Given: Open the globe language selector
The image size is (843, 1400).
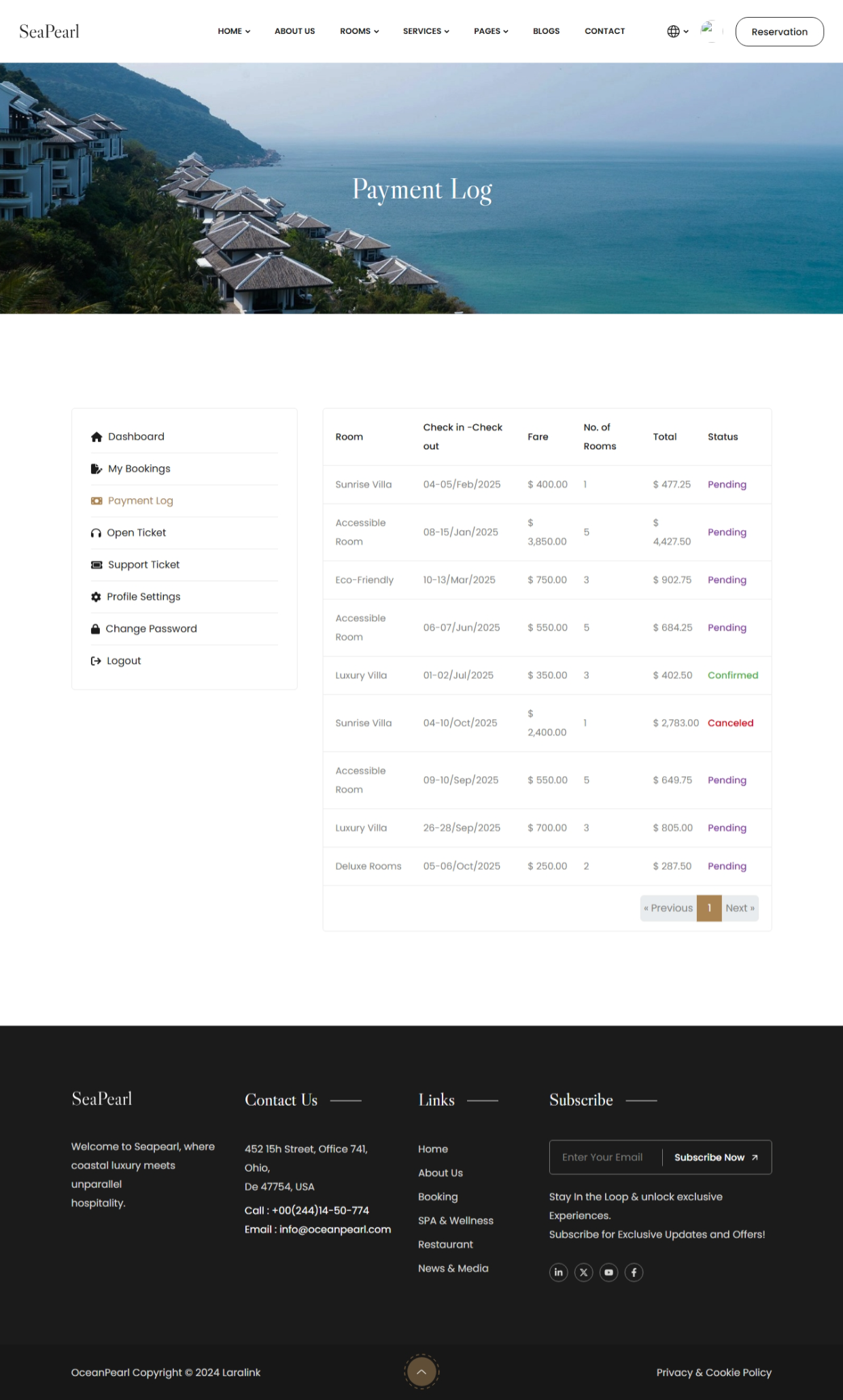Looking at the screenshot, I should (677, 31).
